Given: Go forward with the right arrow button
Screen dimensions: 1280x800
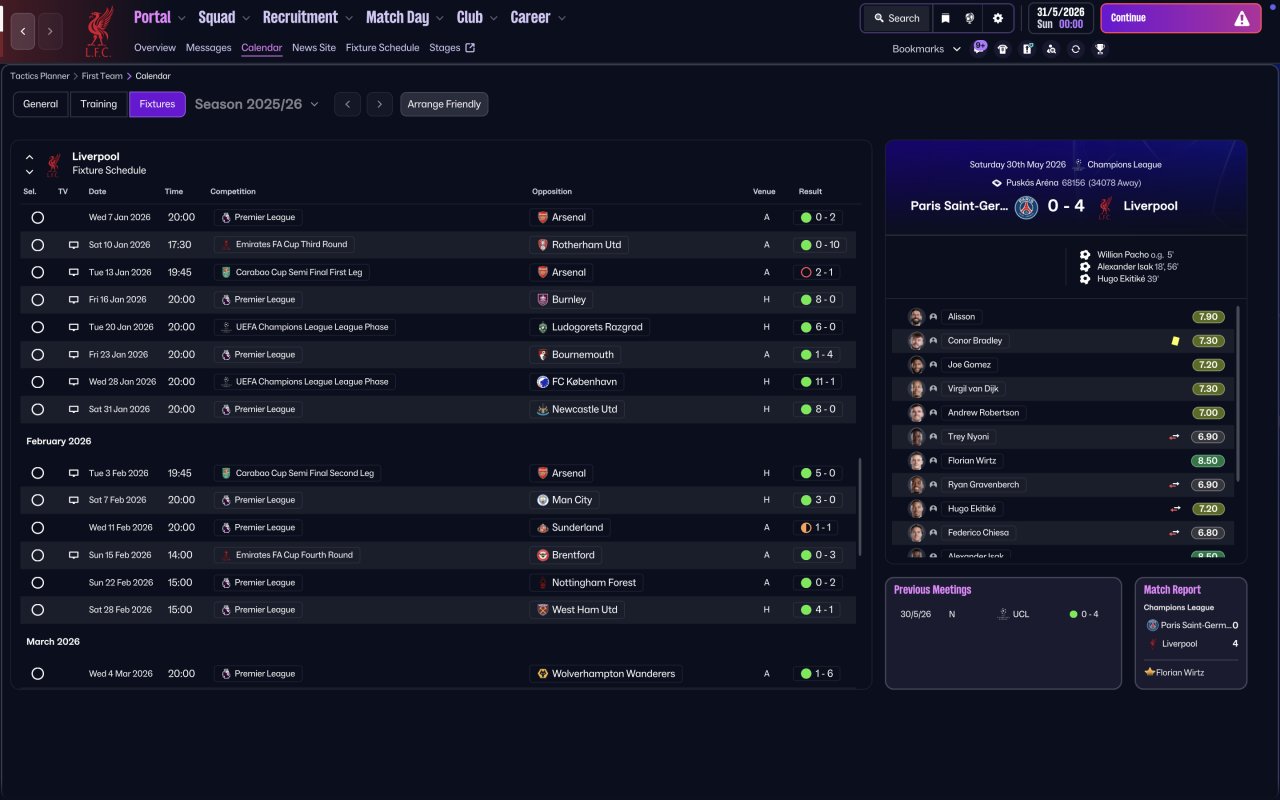Looking at the screenshot, I should [x=51, y=31].
